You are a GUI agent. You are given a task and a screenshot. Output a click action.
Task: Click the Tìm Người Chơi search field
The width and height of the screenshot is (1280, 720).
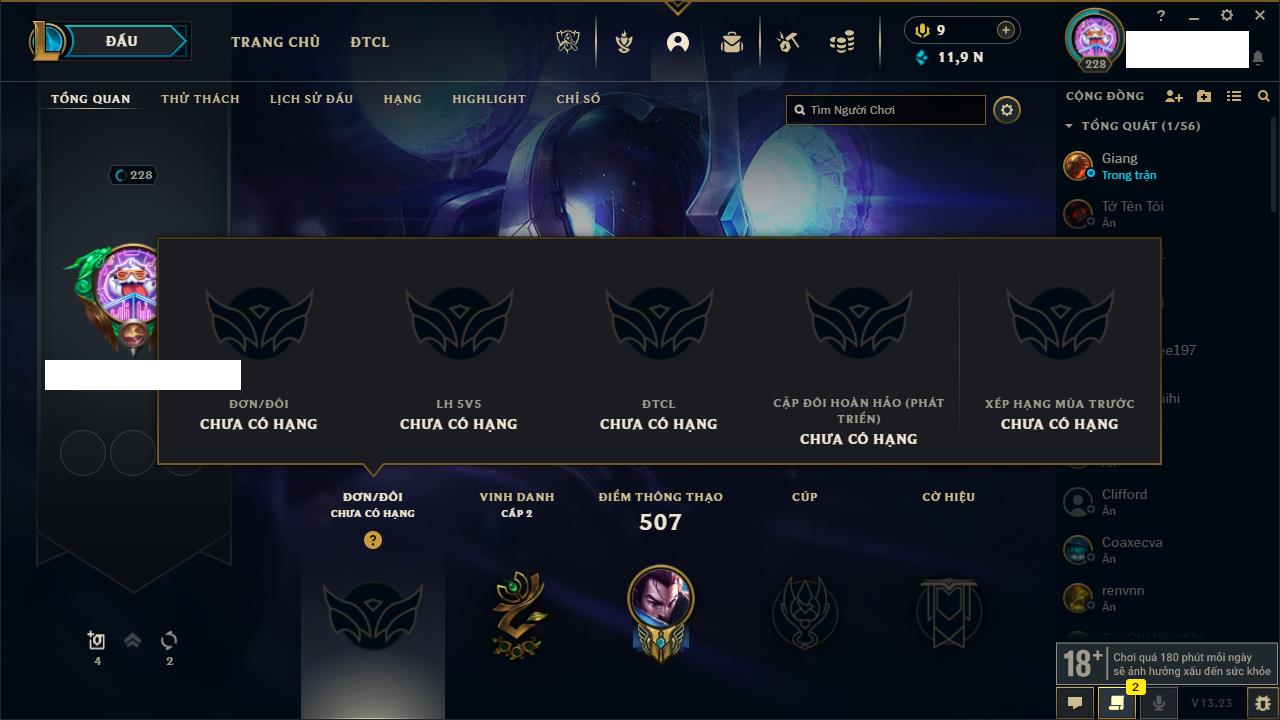(x=886, y=110)
